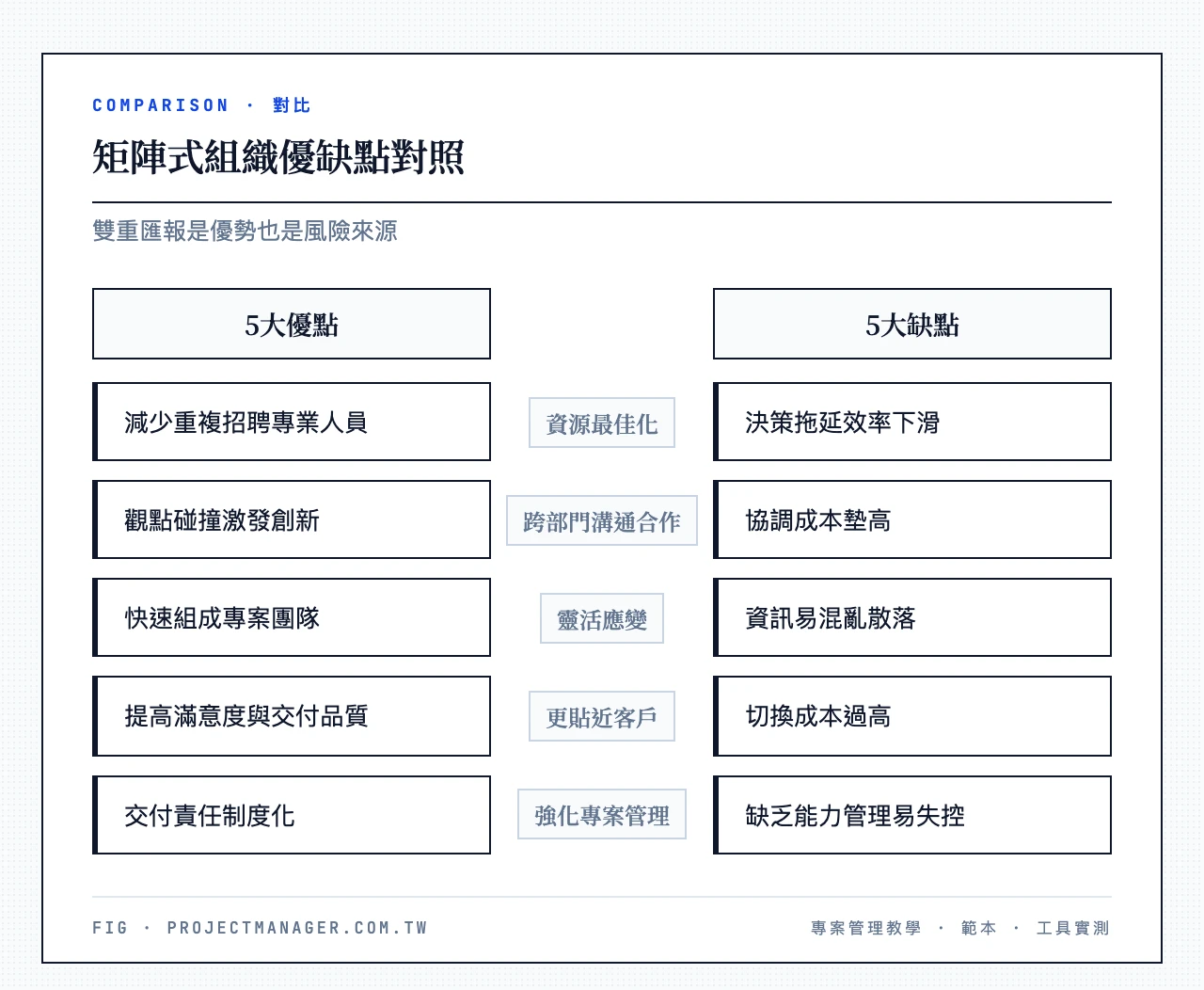The image size is (1204, 990).
Task: Click the 提高滿意度與交付品質 box
Action: pos(292,716)
